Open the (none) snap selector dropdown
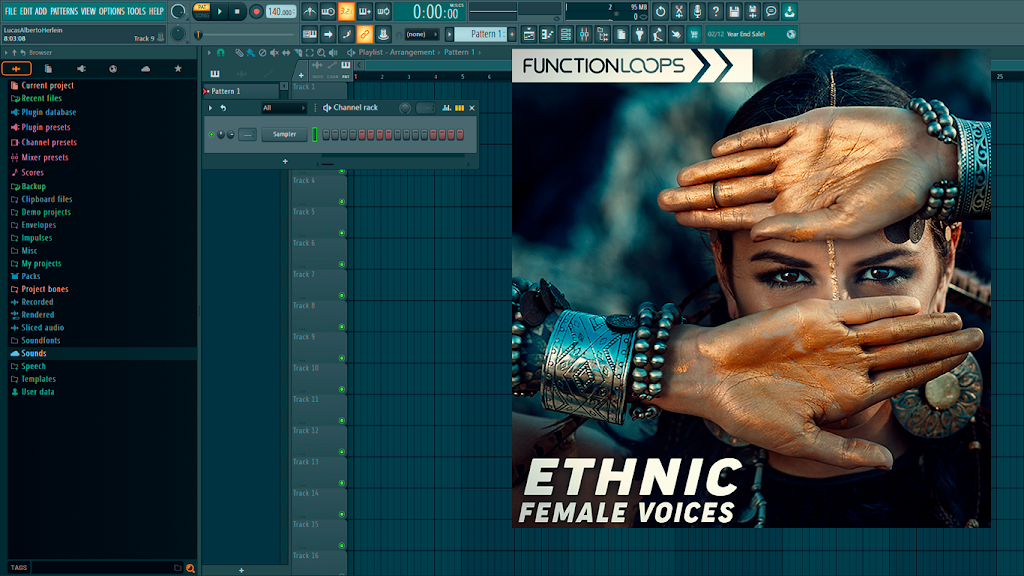 (x=421, y=34)
